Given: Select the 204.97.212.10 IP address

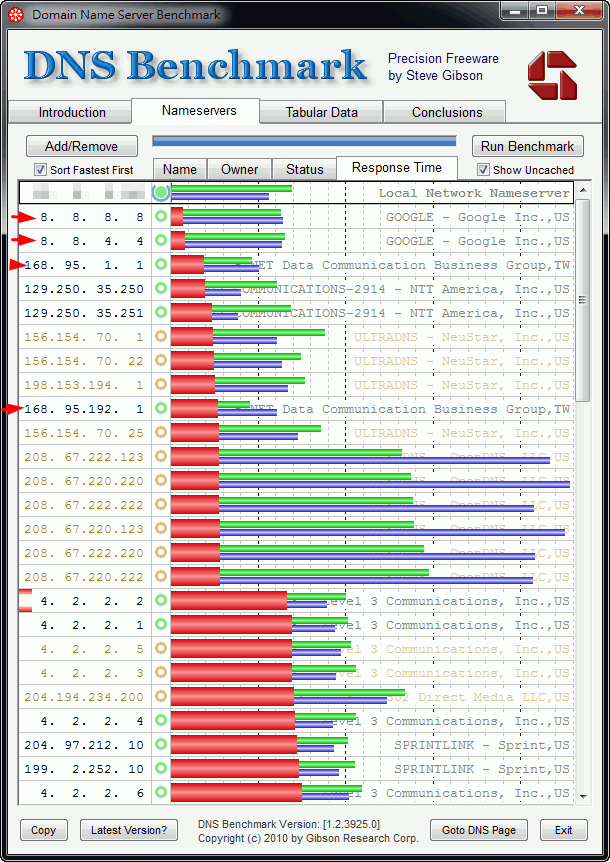Looking at the screenshot, I should [84, 745].
